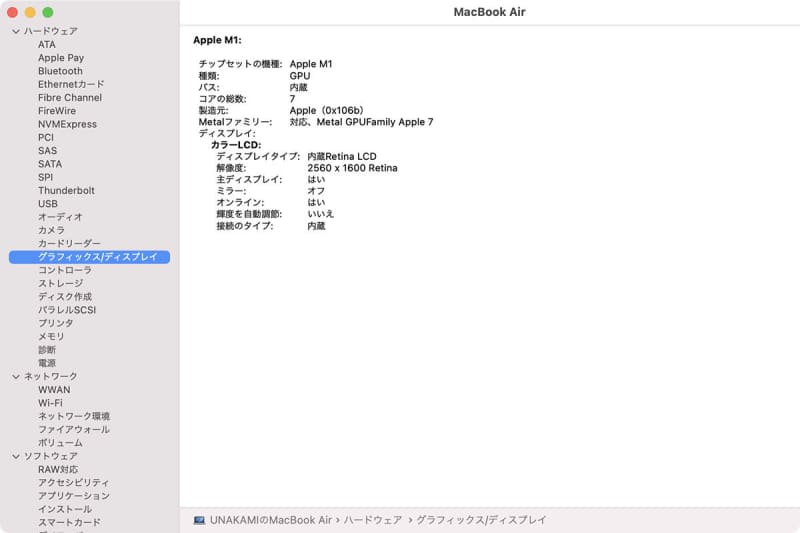Collapse the ソフトウェア section chevron
800x533 pixels.
tap(16, 456)
